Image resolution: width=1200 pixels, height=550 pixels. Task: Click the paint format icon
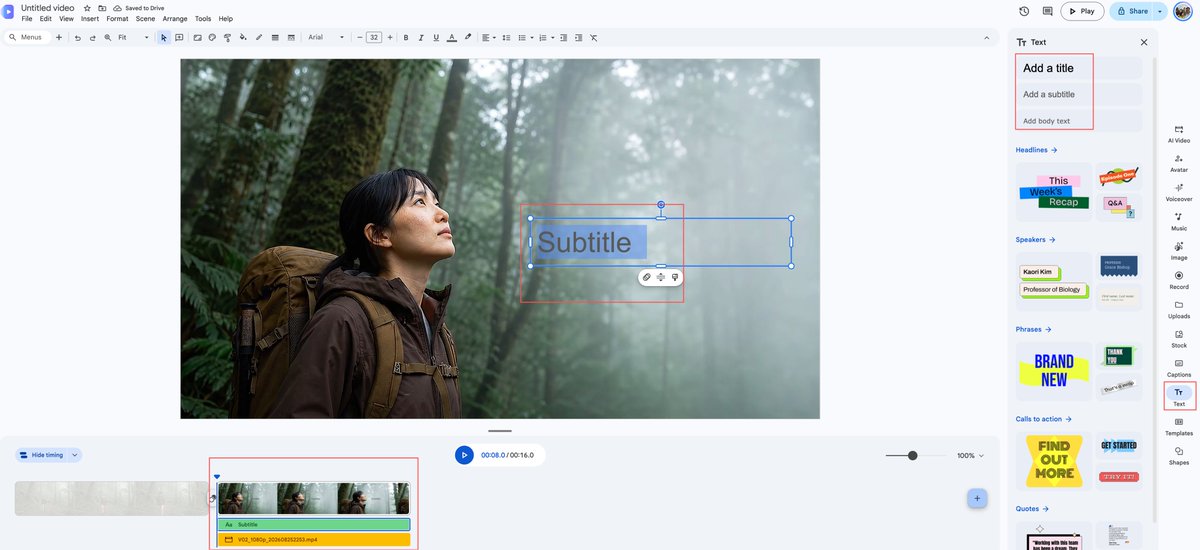[228, 37]
